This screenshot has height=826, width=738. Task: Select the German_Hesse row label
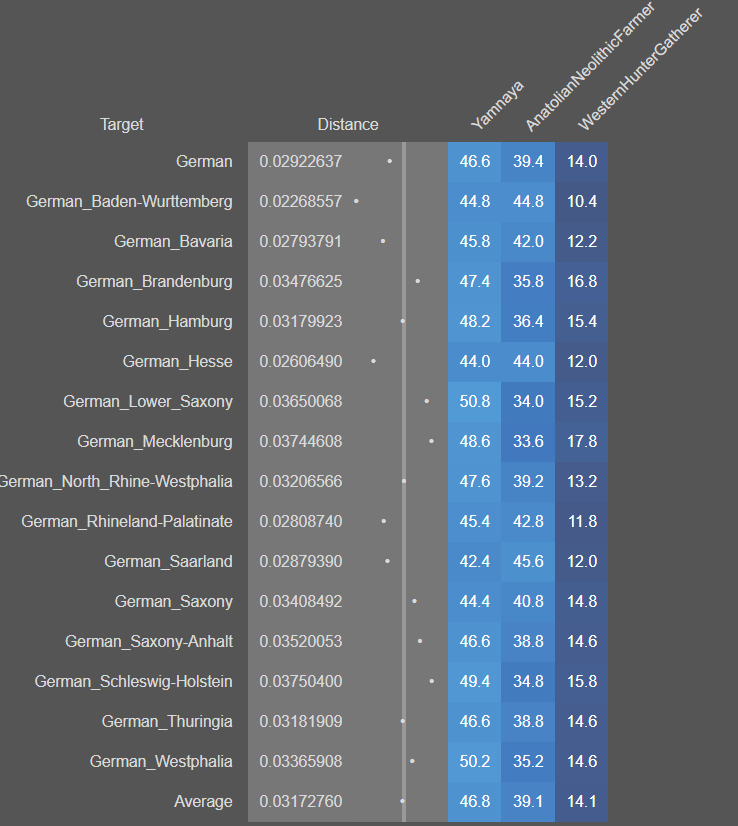click(x=178, y=361)
